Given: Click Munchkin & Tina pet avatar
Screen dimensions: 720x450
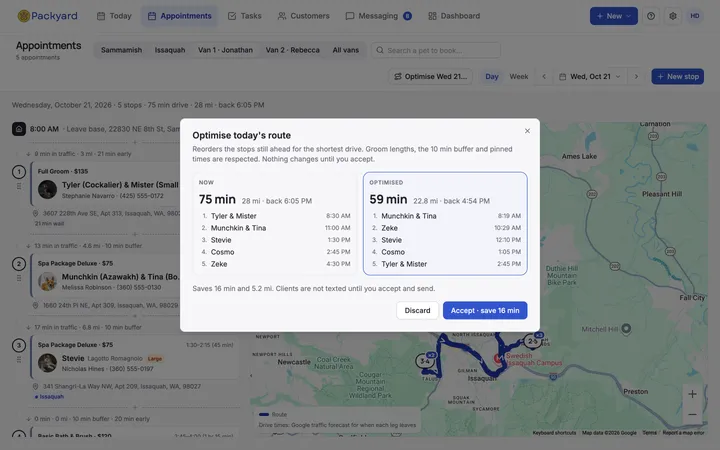Looking at the screenshot, I should [x=47, y=281].
